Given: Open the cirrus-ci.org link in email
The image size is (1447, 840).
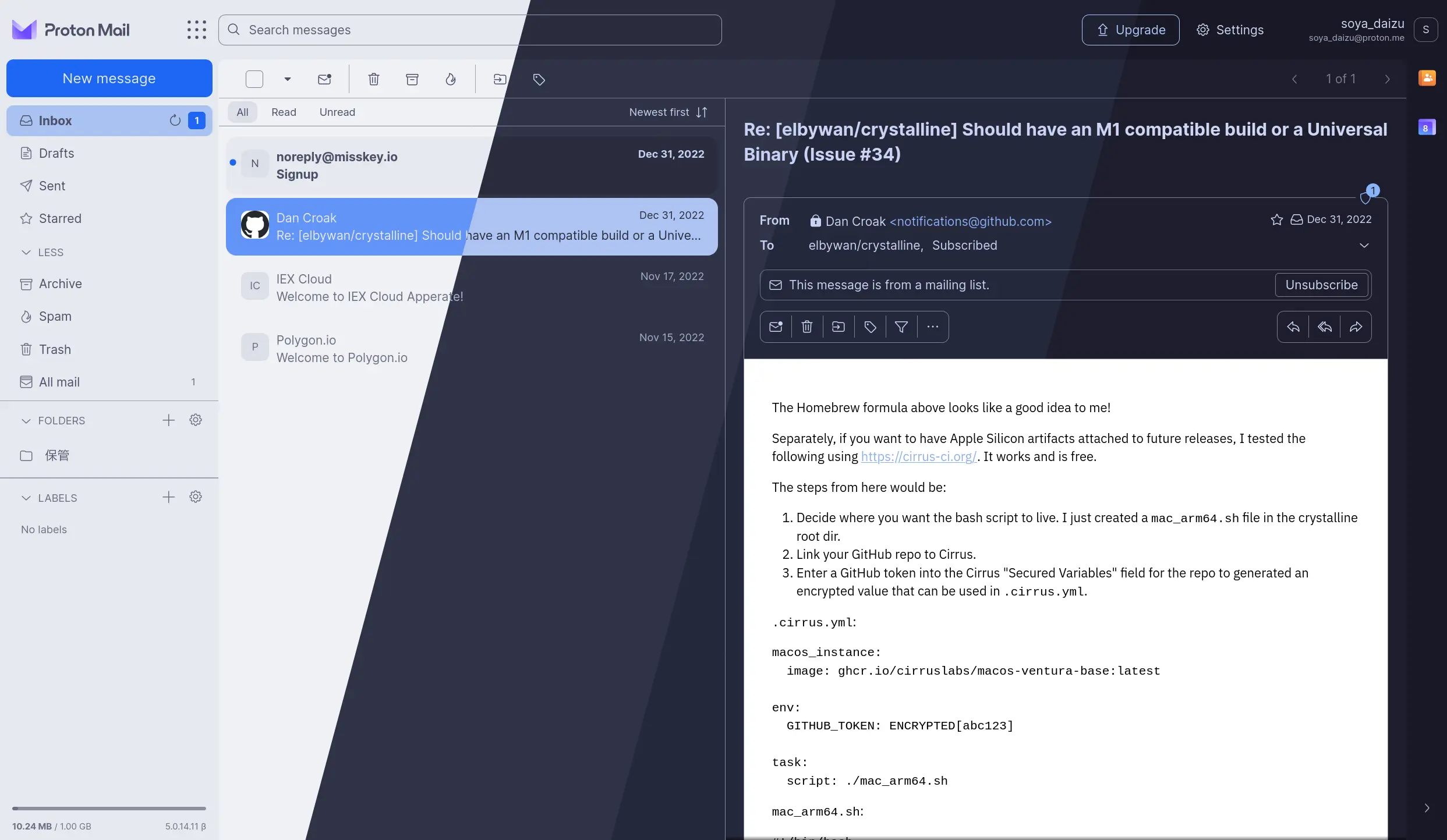Looking at the screenshot, I should [919, 457].
